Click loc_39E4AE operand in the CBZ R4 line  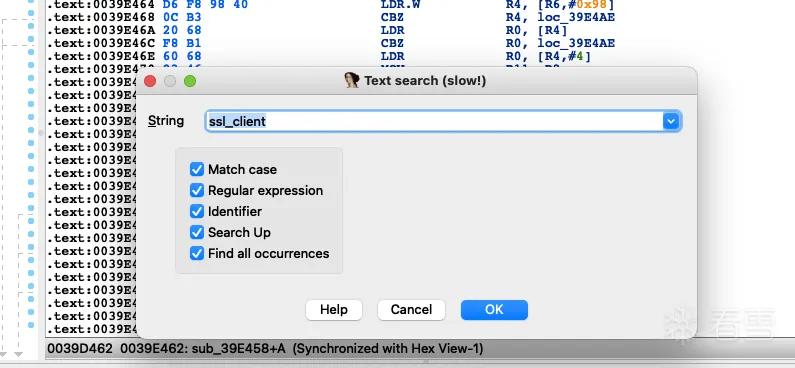(x=576, y=18)
